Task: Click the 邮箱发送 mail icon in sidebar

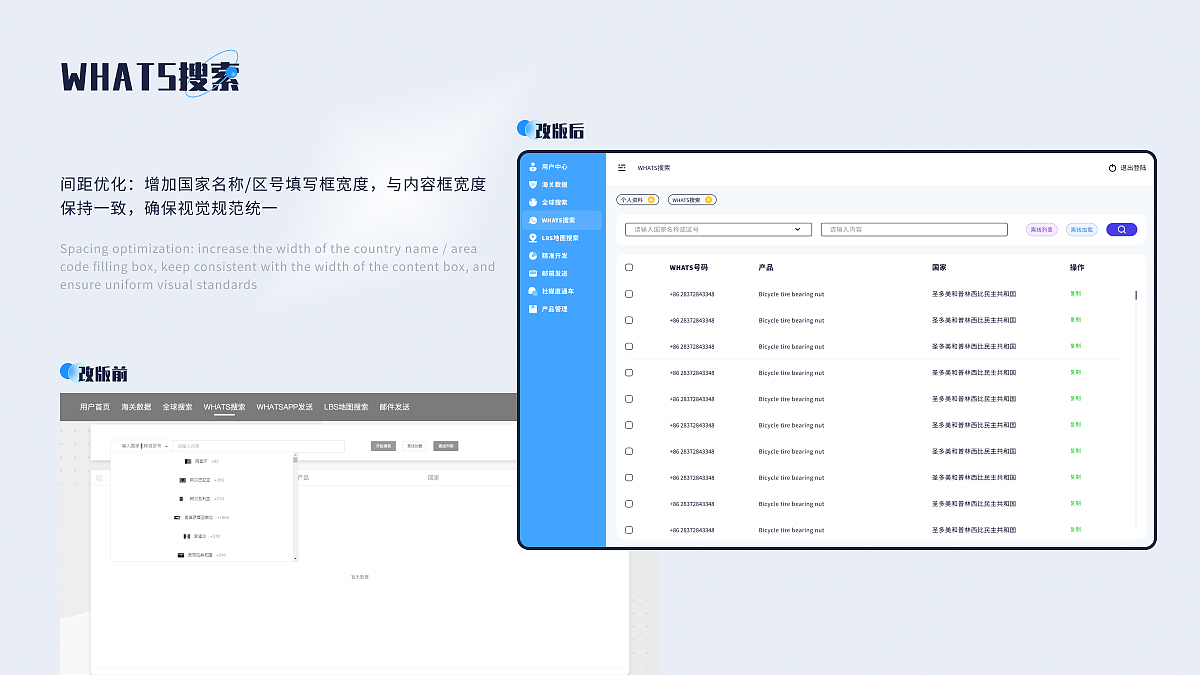Action: click(533, 273)
